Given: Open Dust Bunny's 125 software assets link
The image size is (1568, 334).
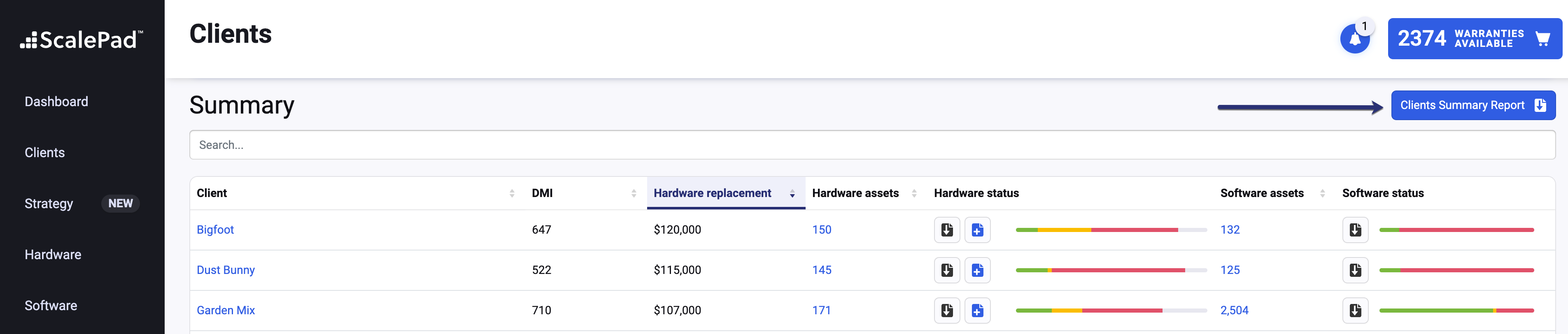Looking at the screenshot, I should [1230, 270].
